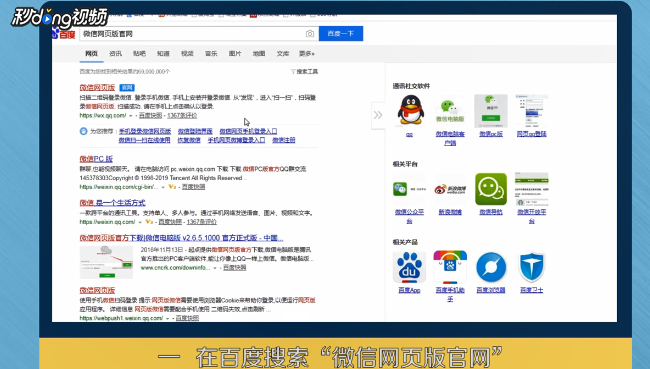
Task: Click the green 微信导航 WeChat icon
Action: tap(491, 189)
